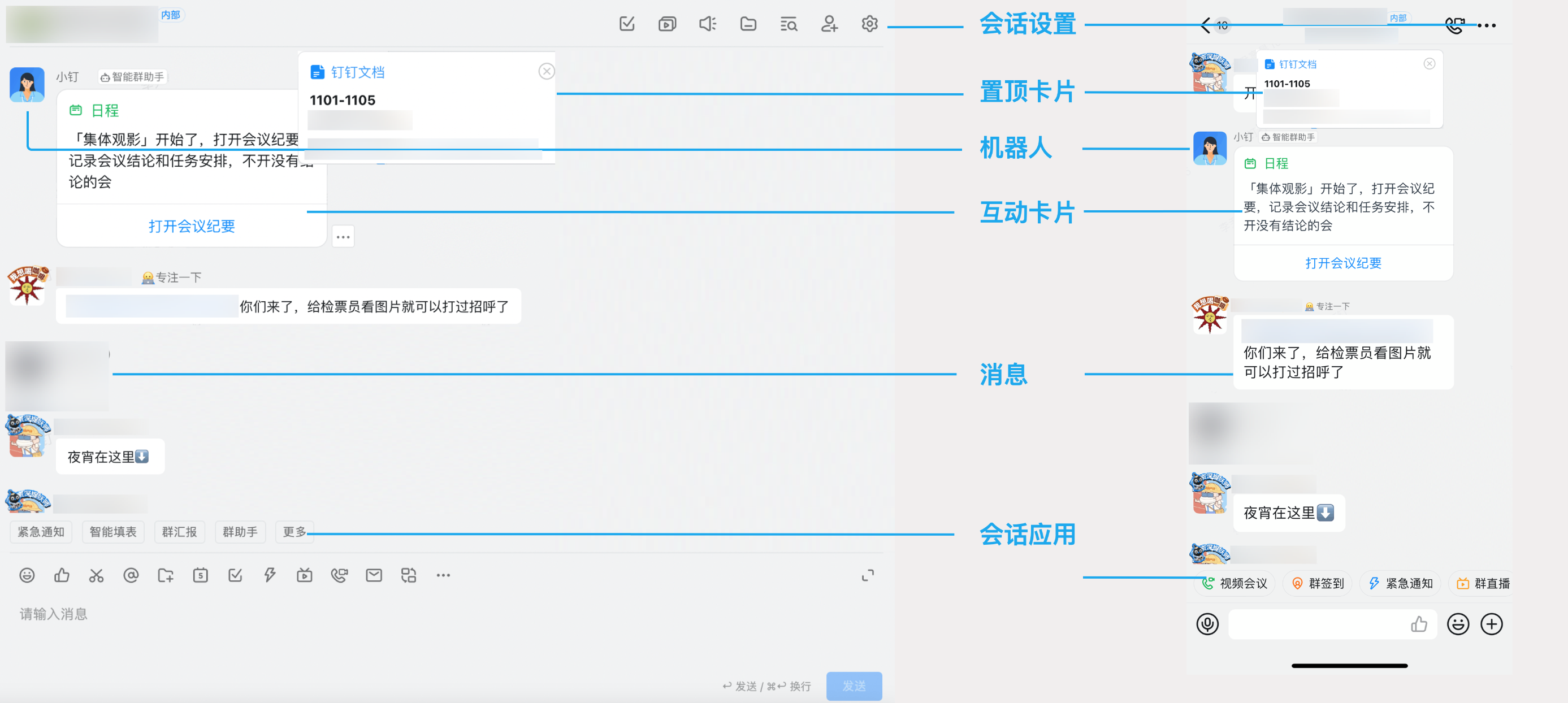Click the envelope mail icon in toolbar
This screenshot has height=703, width=1568.
tap(374, 575)
